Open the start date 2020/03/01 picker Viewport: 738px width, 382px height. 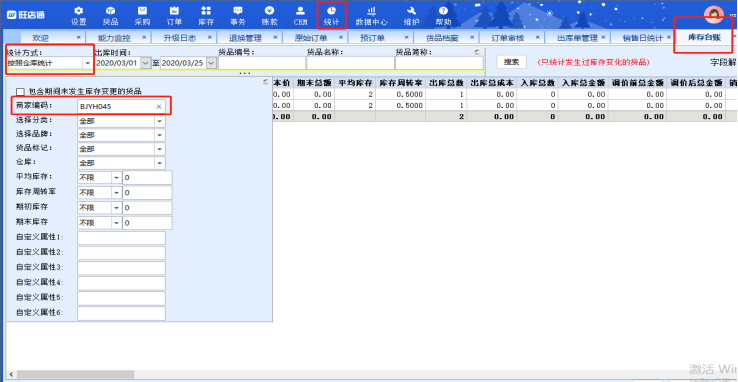pos(146,63)
